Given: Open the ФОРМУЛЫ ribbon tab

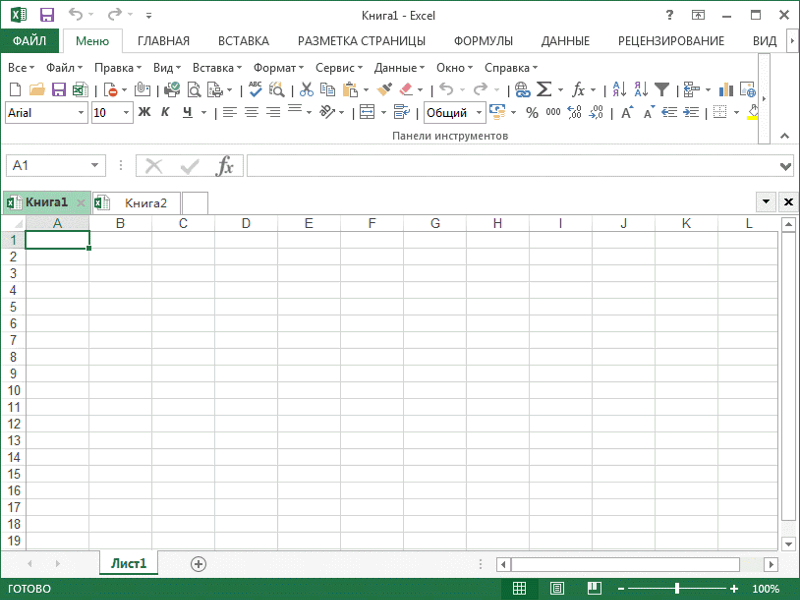Looking at the screenshot, I should coord(483,41).
